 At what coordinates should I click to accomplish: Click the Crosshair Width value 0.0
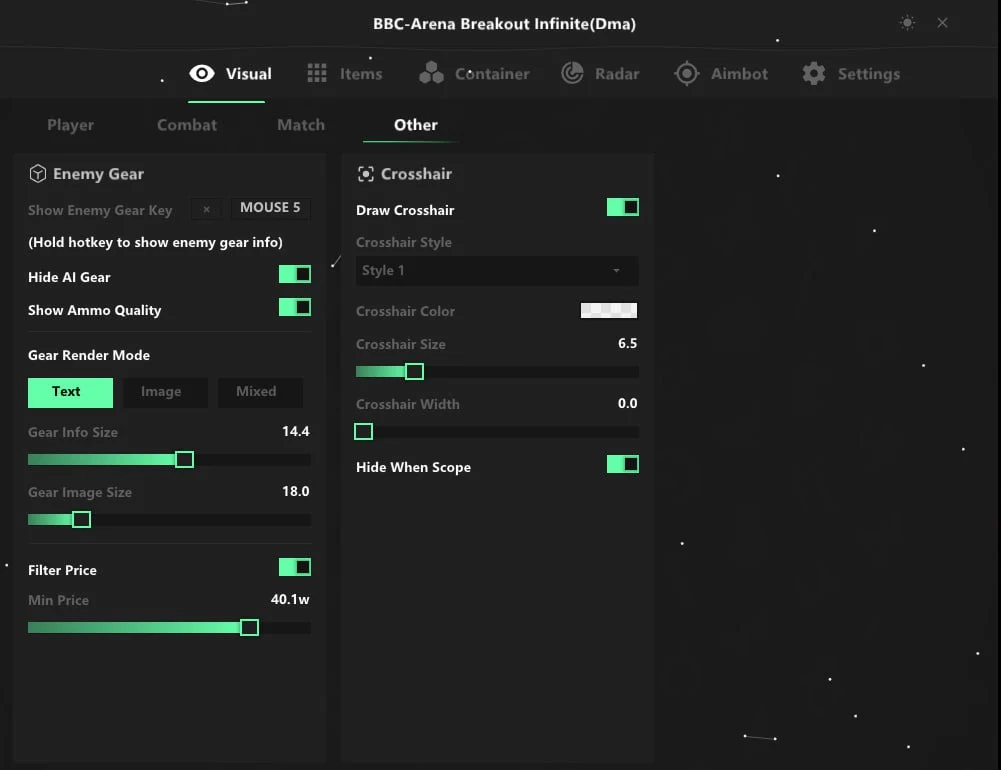[628, 404]
